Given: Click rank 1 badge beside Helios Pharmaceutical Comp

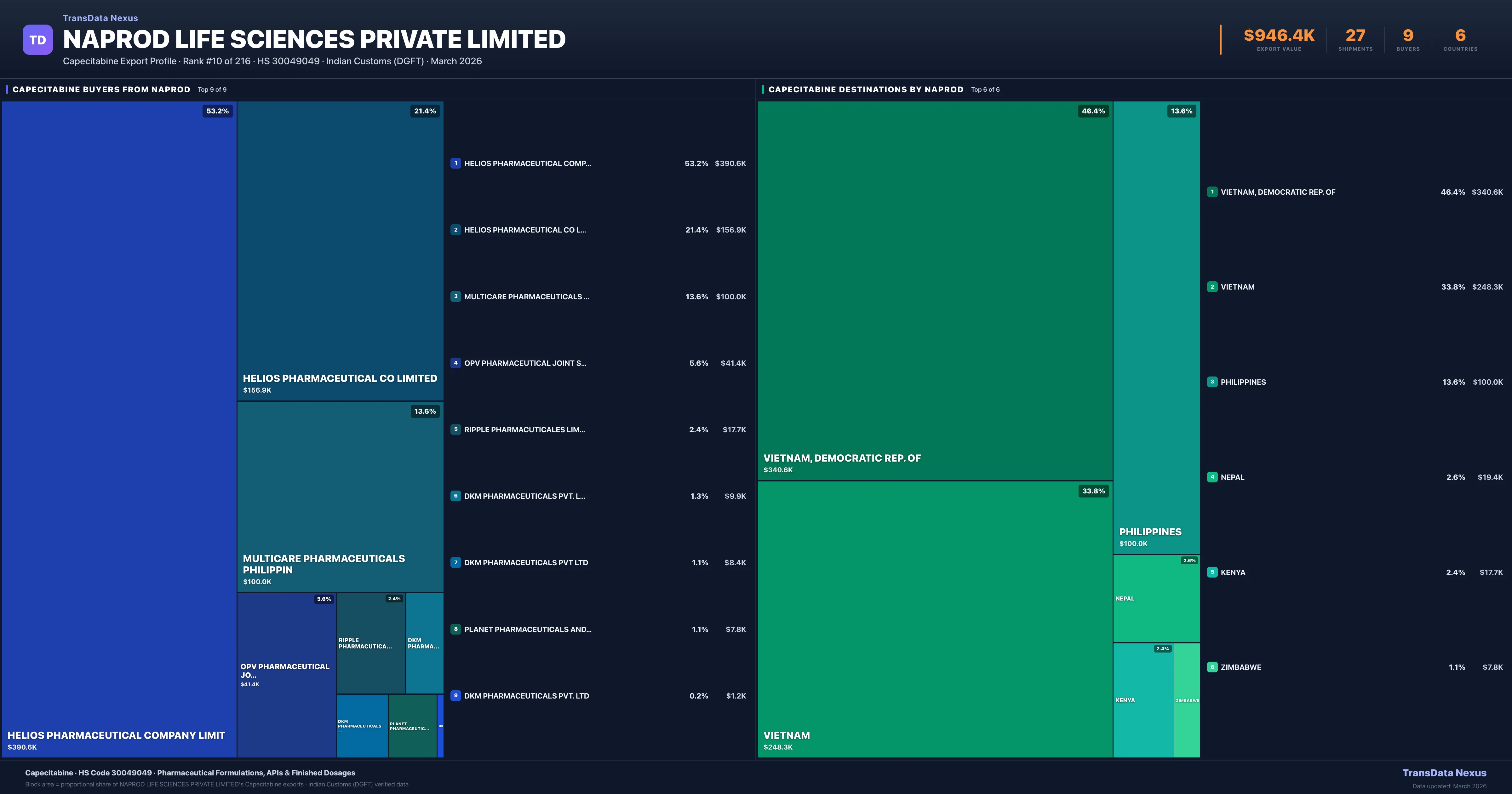Looking at the screenshot, I should (455, 163).
